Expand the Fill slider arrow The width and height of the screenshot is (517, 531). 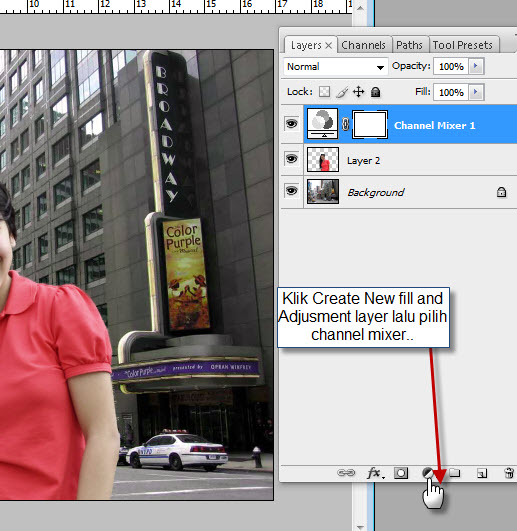coord(476,92)
